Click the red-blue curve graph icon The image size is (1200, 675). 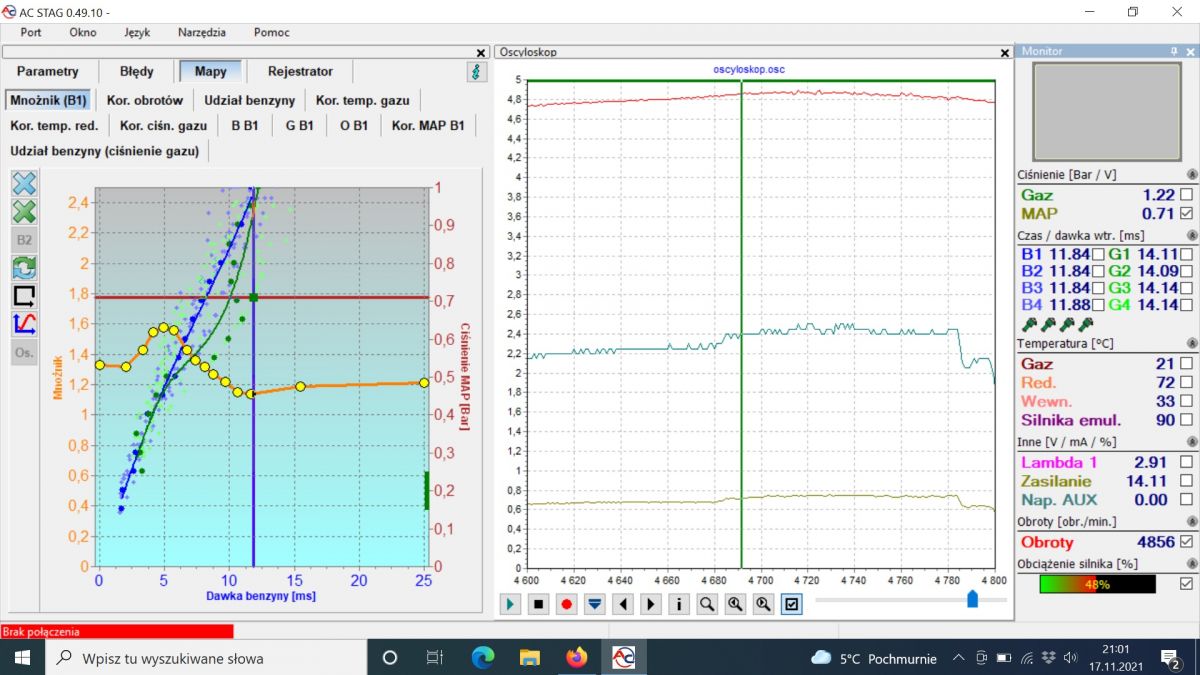tap(24, 324)
